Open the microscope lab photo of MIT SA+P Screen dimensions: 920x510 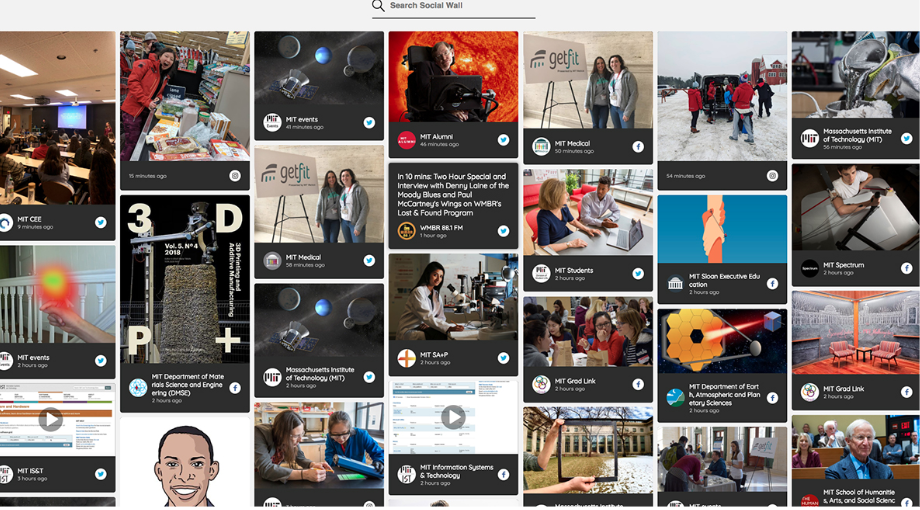[x=453, y=297]
